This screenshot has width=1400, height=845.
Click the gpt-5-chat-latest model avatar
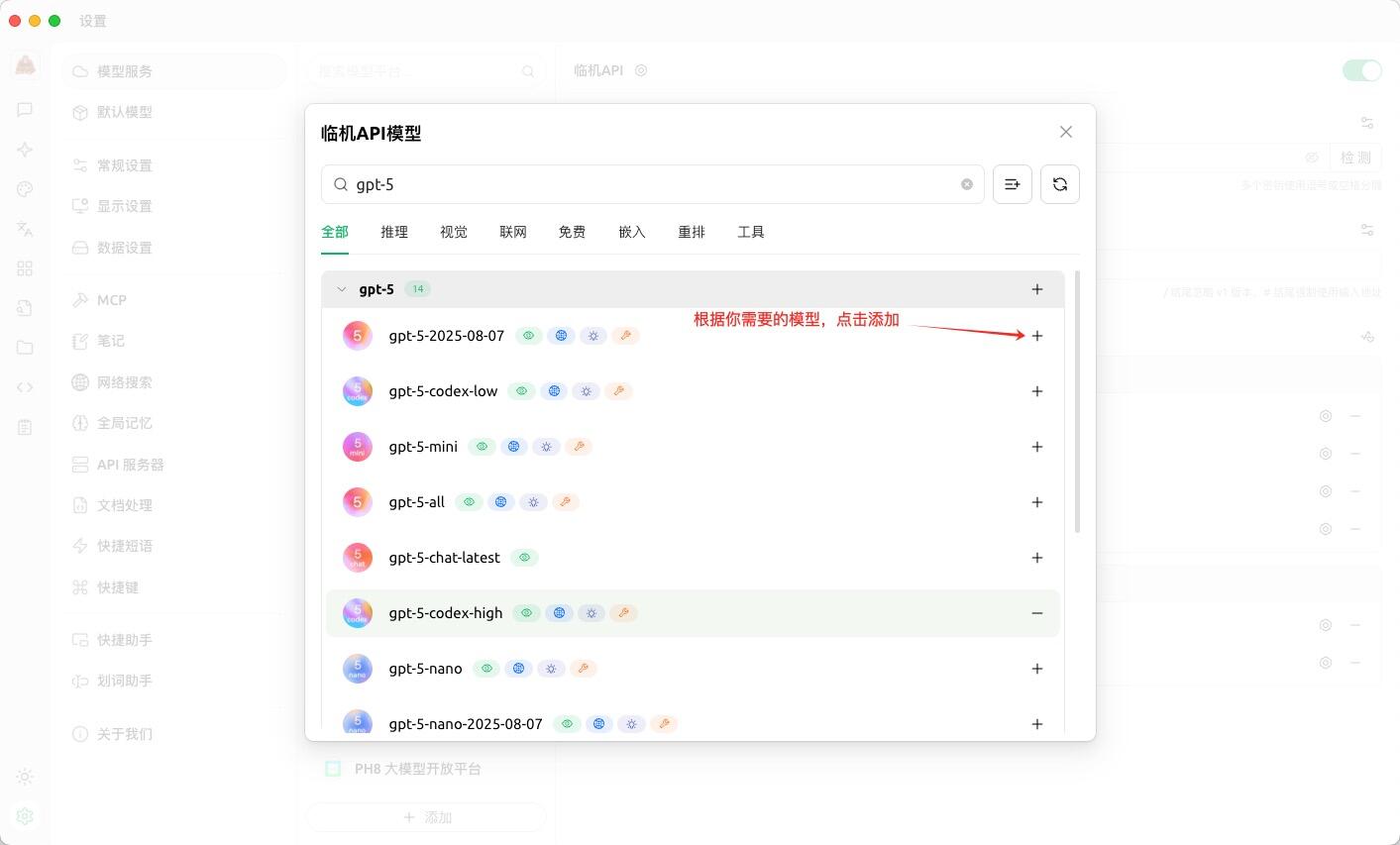358,558
